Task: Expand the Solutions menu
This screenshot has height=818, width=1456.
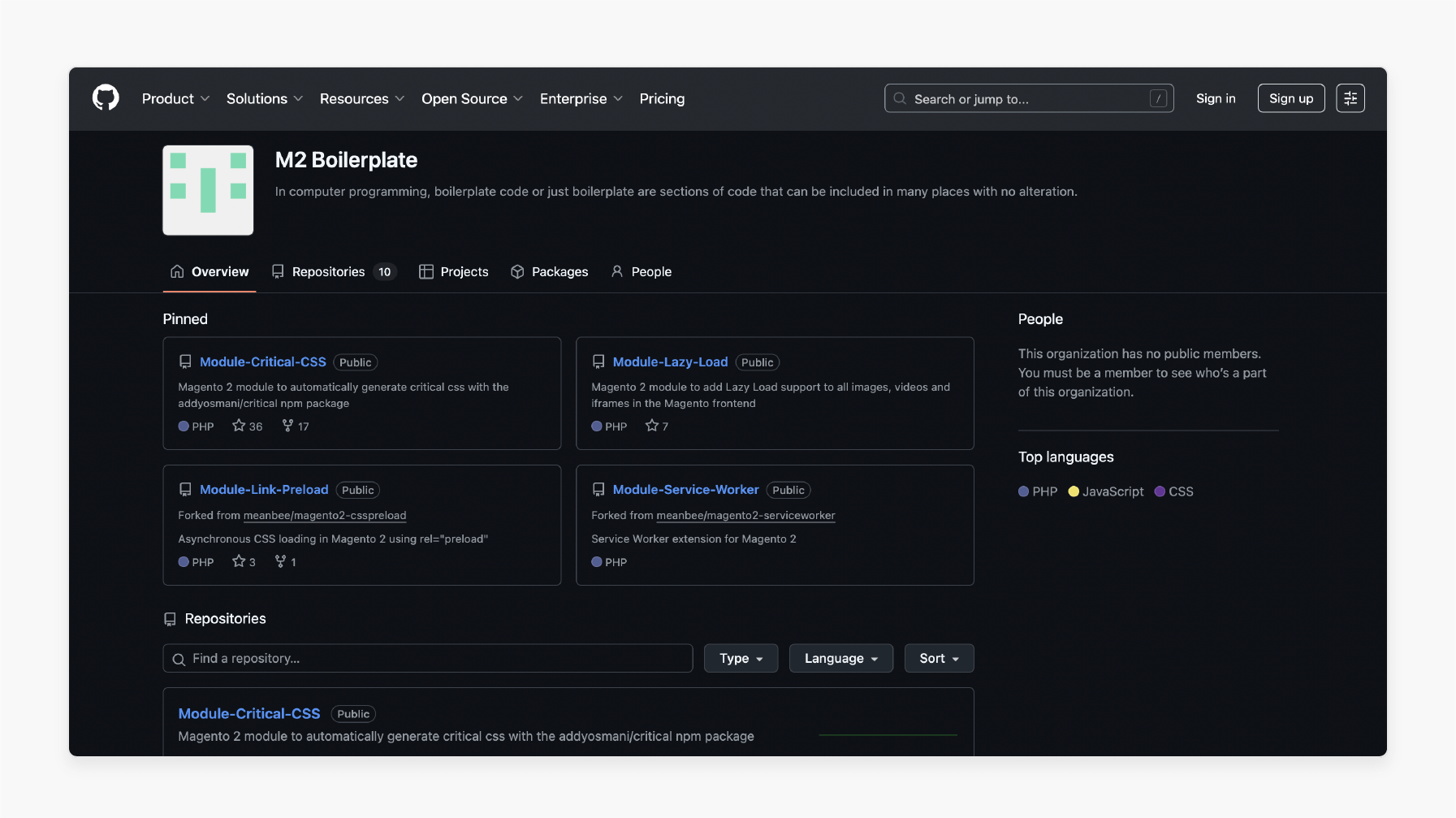Action: [265, 98]
